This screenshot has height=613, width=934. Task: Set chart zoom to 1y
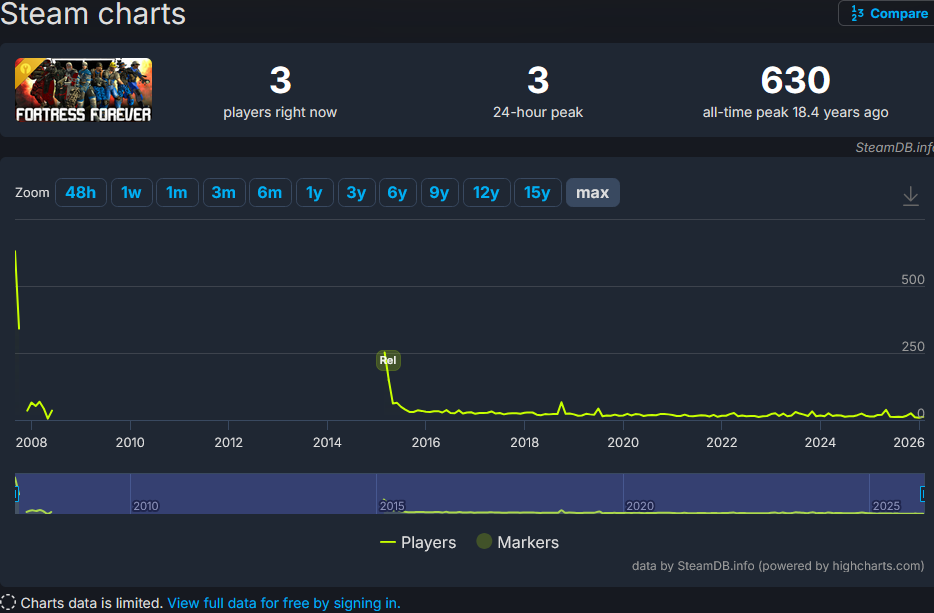(x=315, y=192)
